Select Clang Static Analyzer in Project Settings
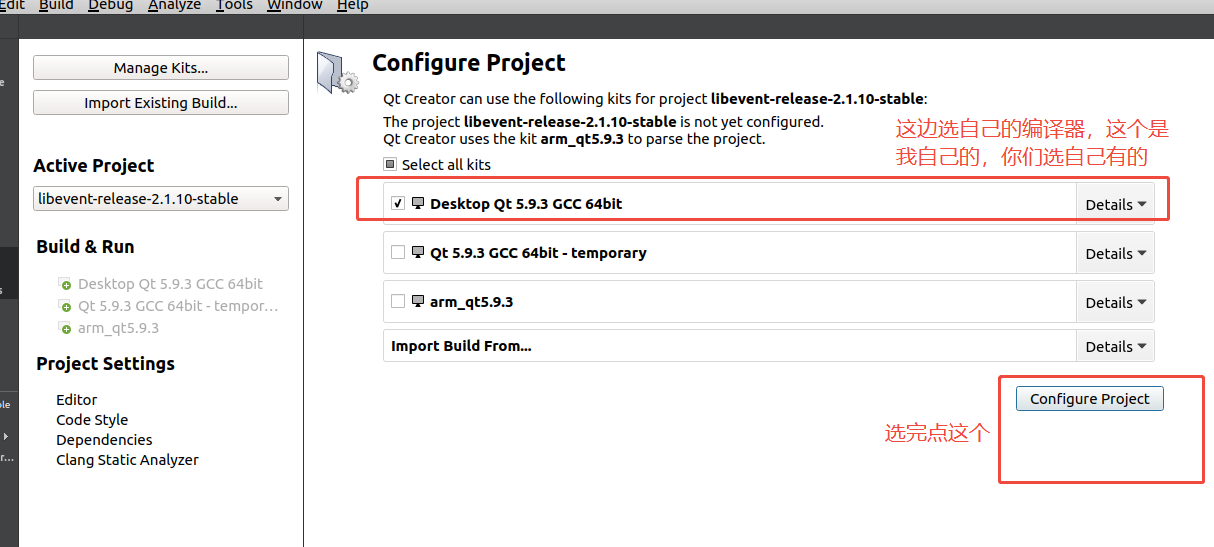 tap(127, 460)
